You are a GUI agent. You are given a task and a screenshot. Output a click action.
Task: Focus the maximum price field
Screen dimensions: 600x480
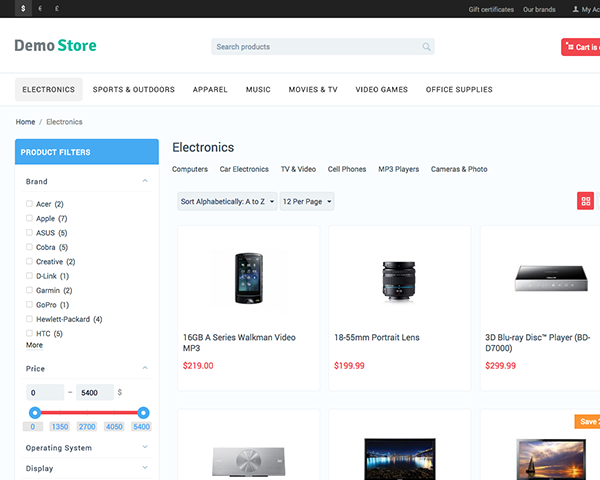click(95, 392)
